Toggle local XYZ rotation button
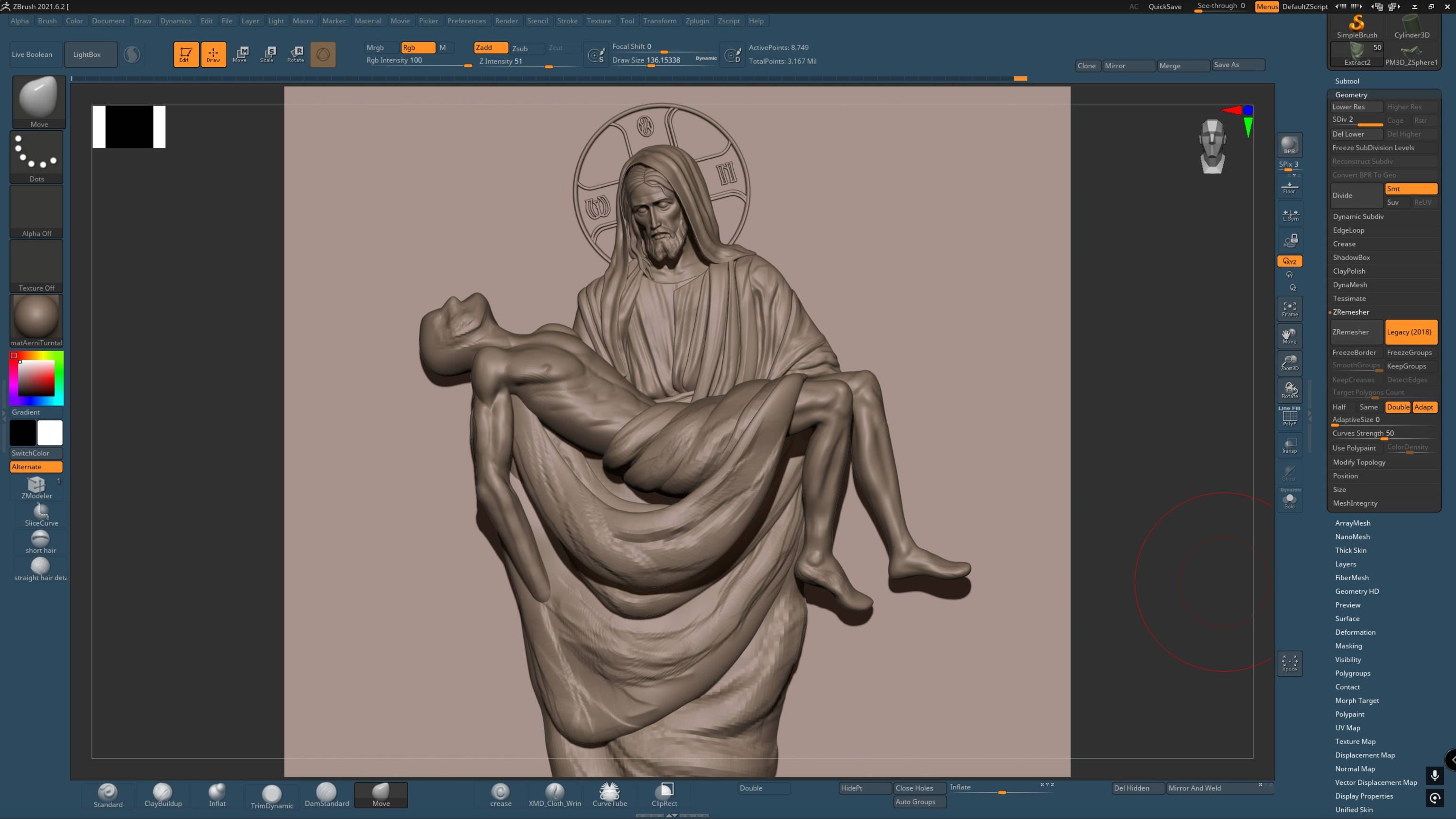Image resolution: width=1456 pixels, height=819 pixels. click(1289, 261)
